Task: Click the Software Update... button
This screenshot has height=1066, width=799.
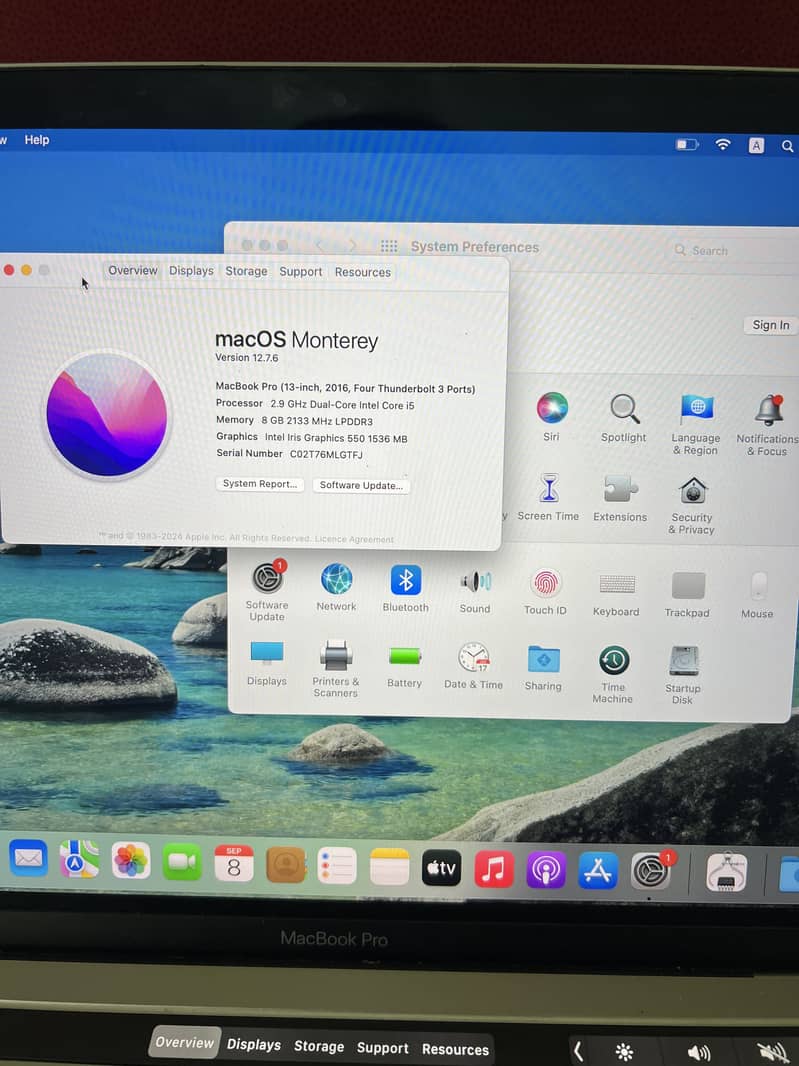Action: coord(361,485)
